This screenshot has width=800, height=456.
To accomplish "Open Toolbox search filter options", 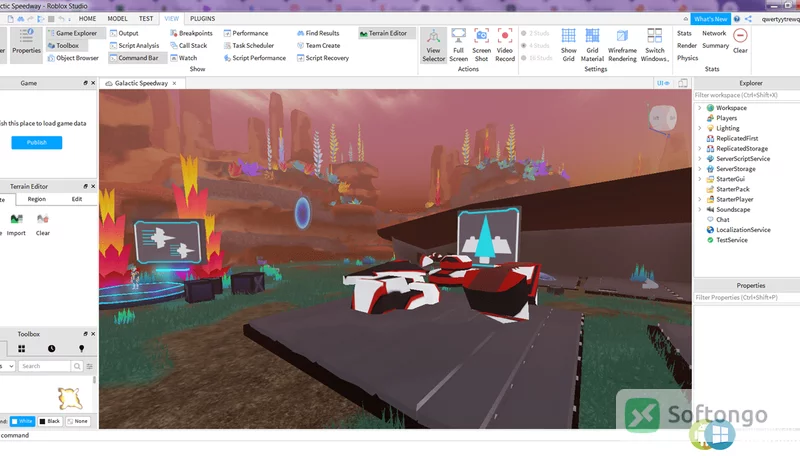I will [x=90, y=366].
